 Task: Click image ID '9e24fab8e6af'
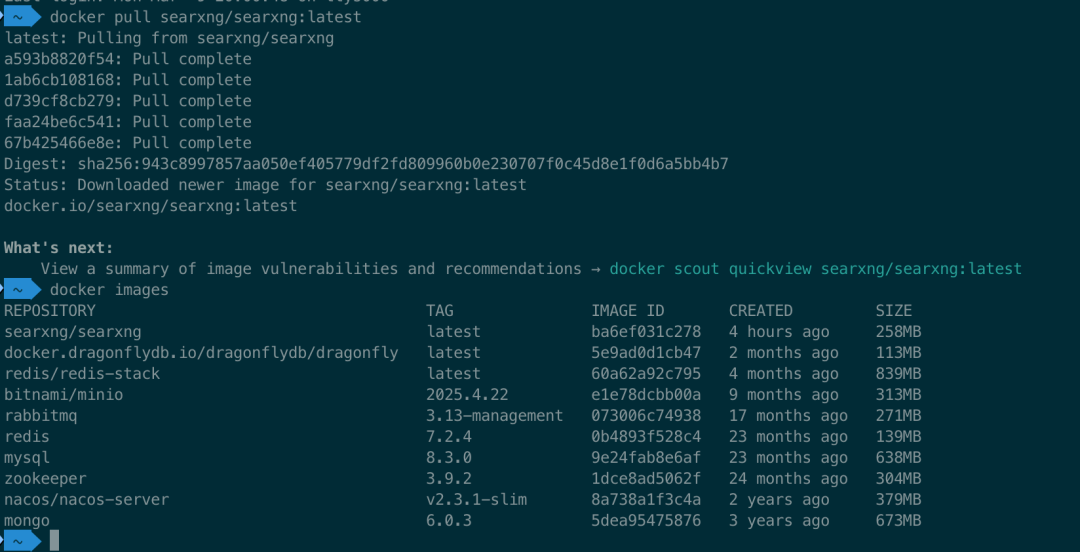(x=646, y=458)
